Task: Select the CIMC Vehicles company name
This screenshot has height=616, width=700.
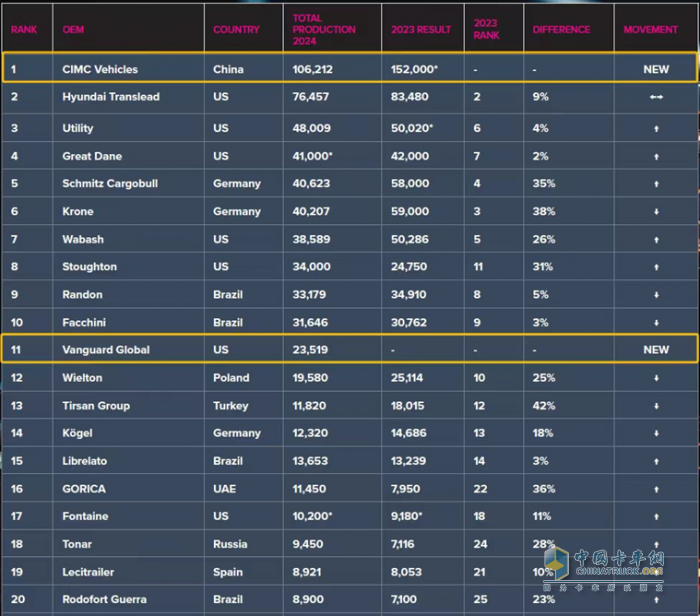Action: tap(100, 69)
